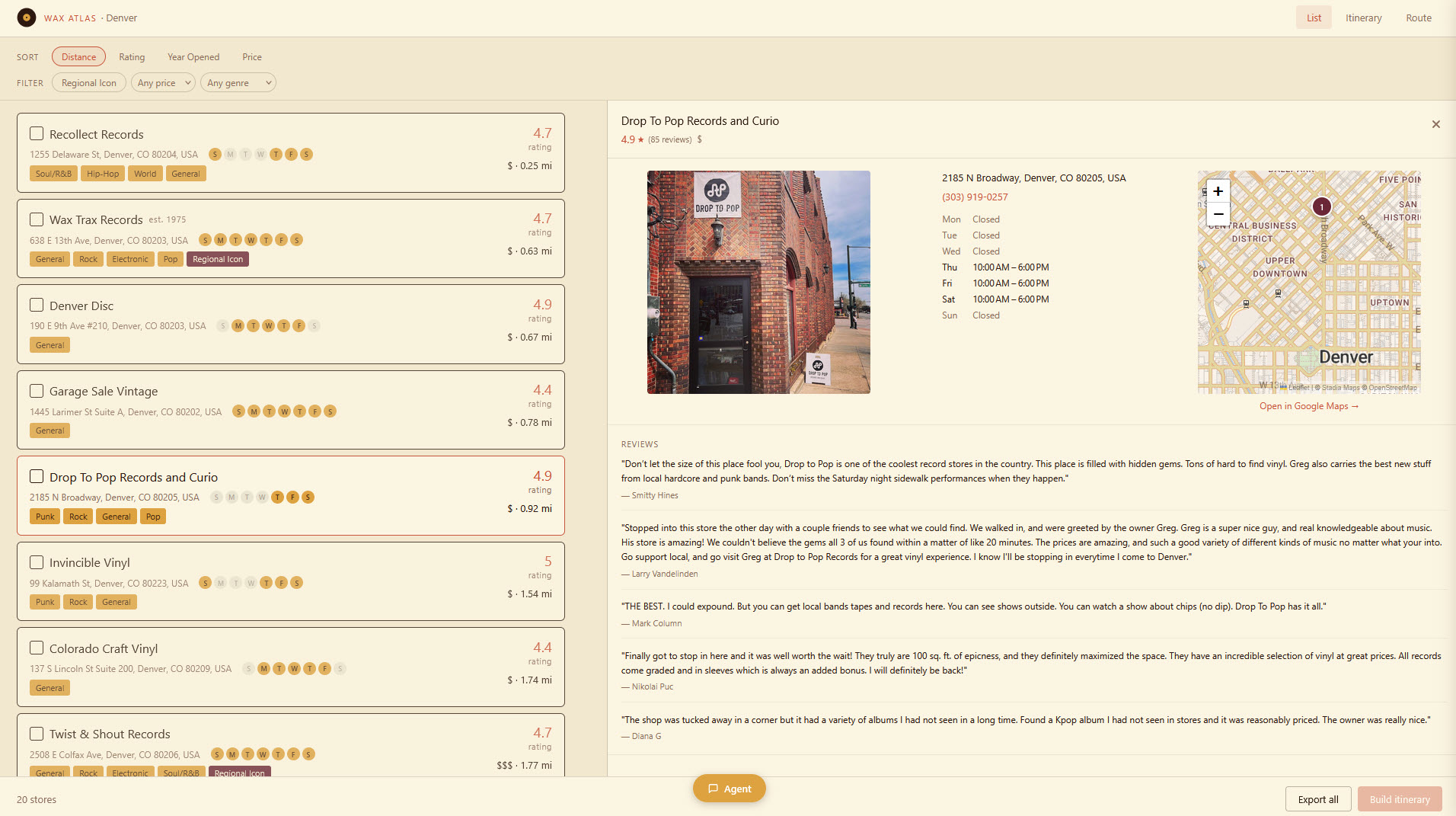Click Export all button
The image size is (1456, 816).
coord(1318,799)
